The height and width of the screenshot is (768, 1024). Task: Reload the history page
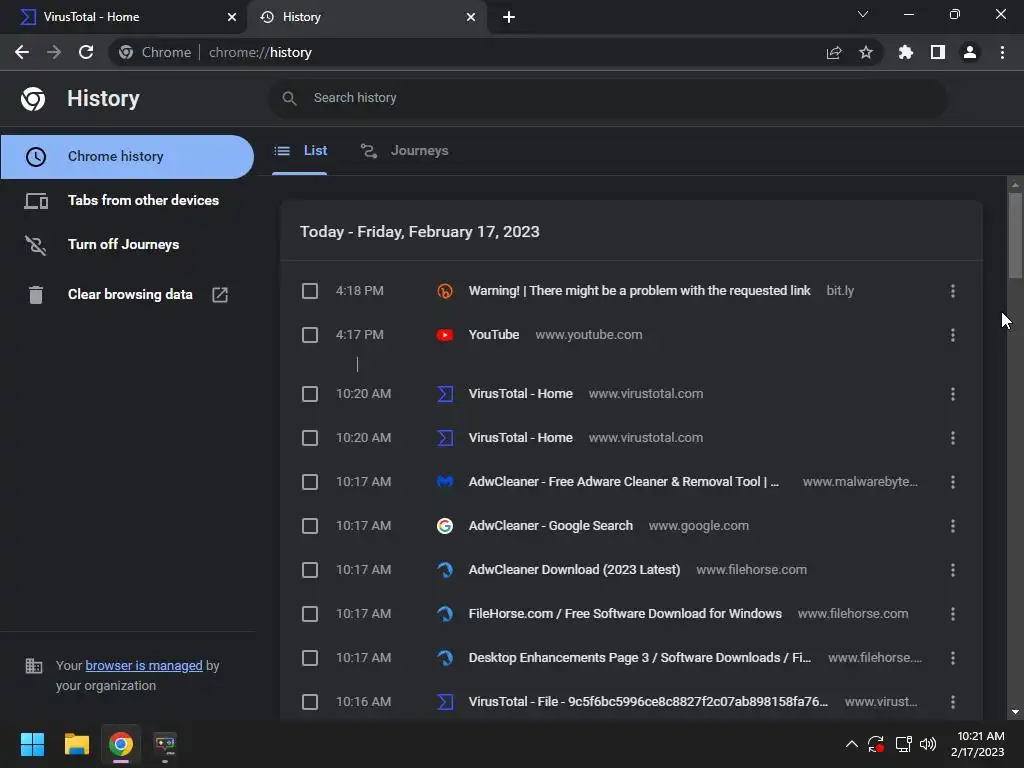(86, 52)
